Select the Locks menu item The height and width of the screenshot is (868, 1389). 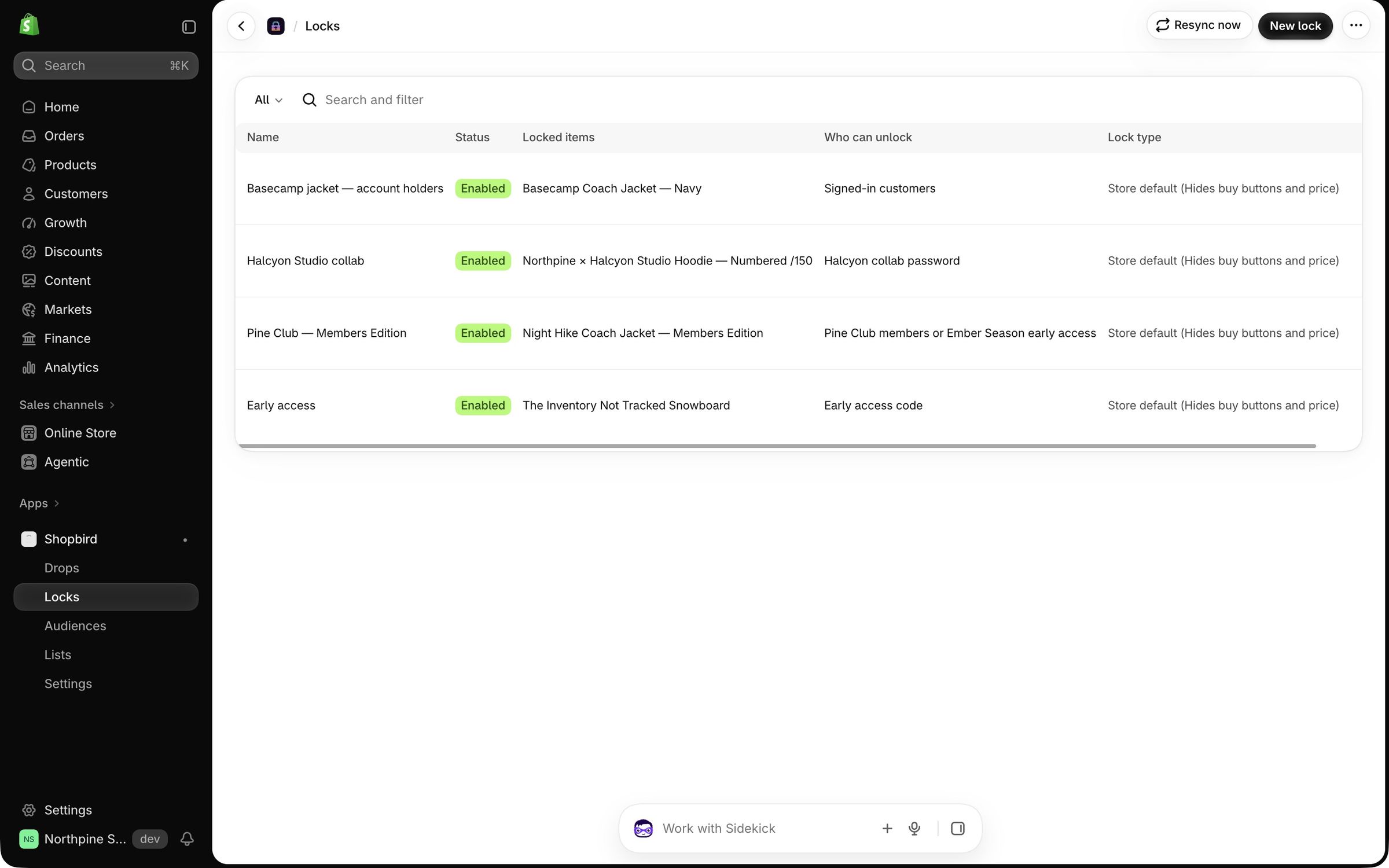[106, 597]
